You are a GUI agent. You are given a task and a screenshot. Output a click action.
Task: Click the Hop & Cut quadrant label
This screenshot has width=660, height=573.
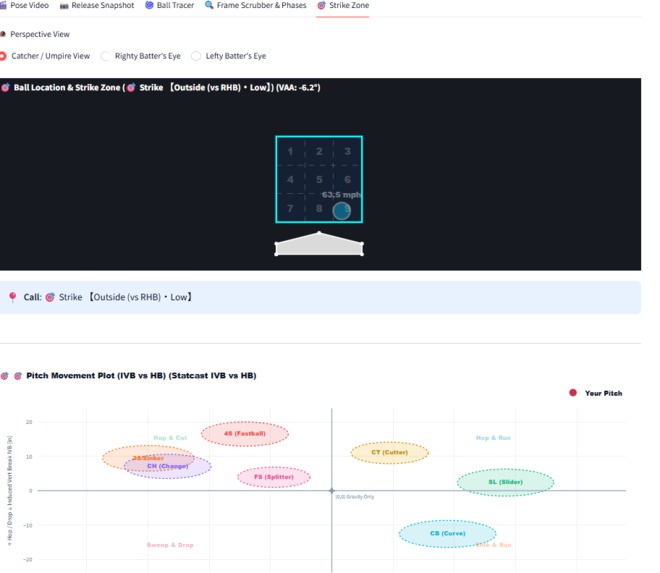tap(170, 438)
